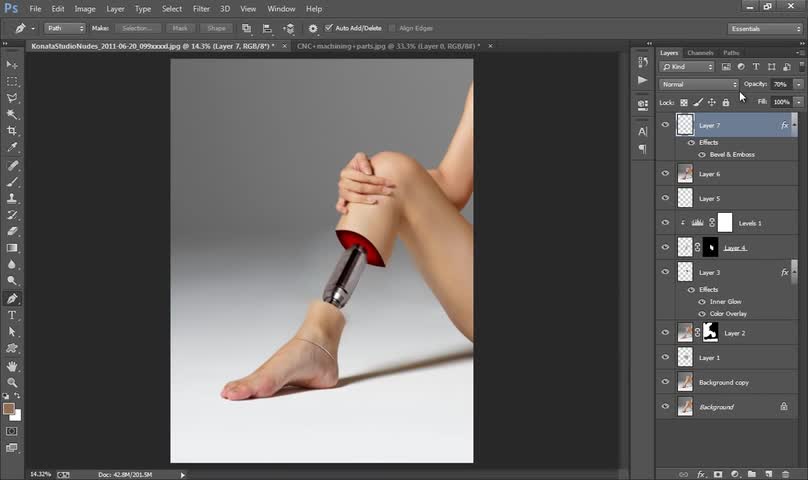Click delete layer trash icon
808x480 pixels.
[x=785, y=474]
